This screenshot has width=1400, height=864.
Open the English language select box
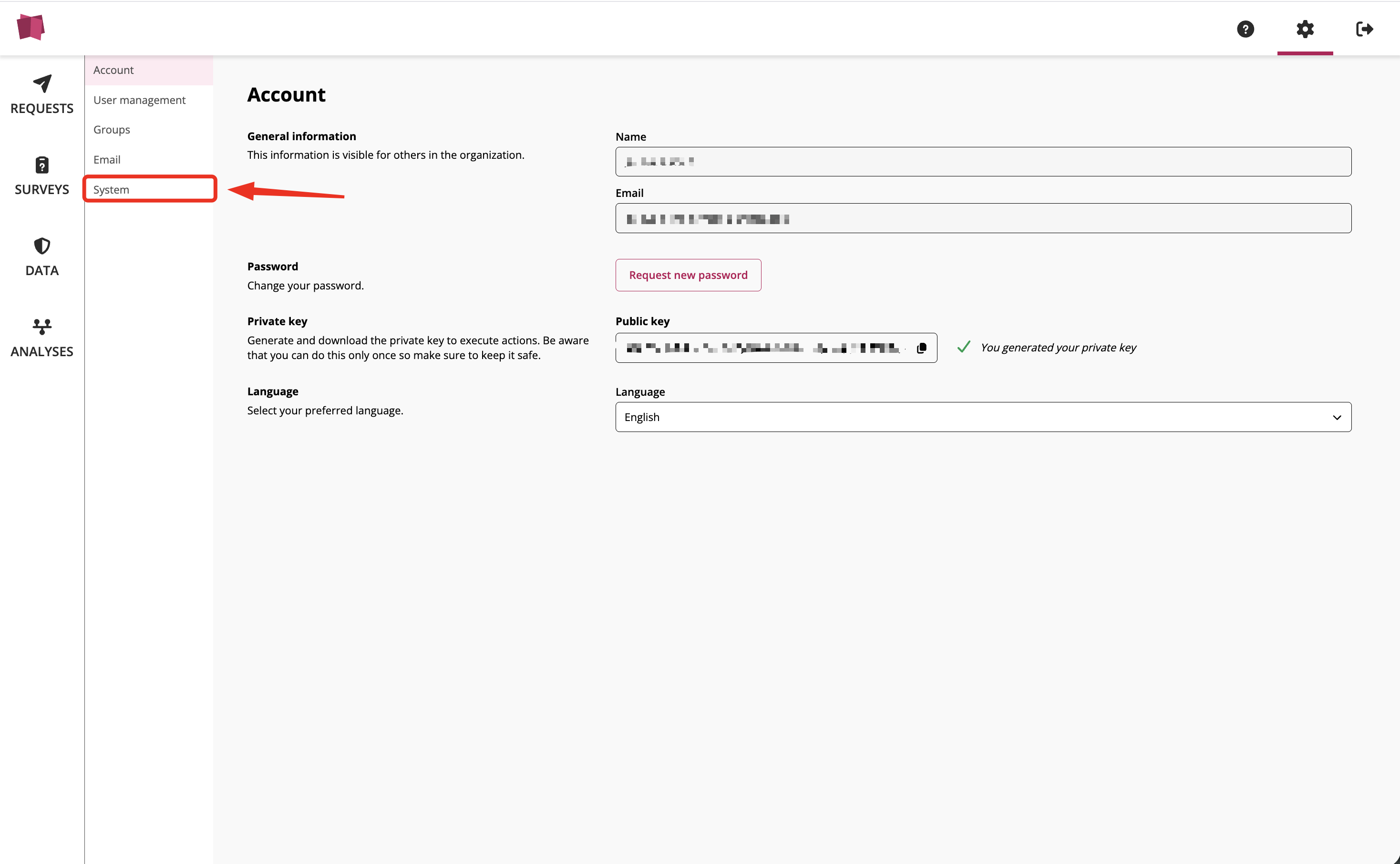coord(971,417)
